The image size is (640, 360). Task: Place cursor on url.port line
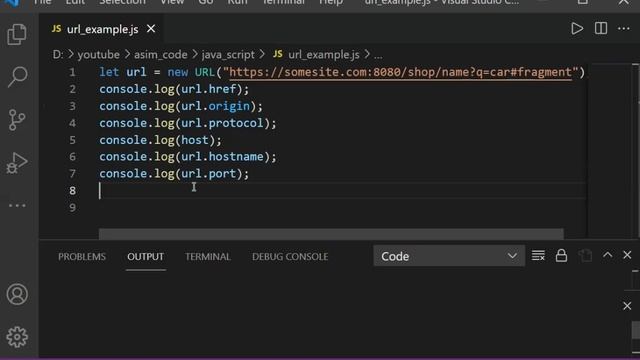[174, 174]
